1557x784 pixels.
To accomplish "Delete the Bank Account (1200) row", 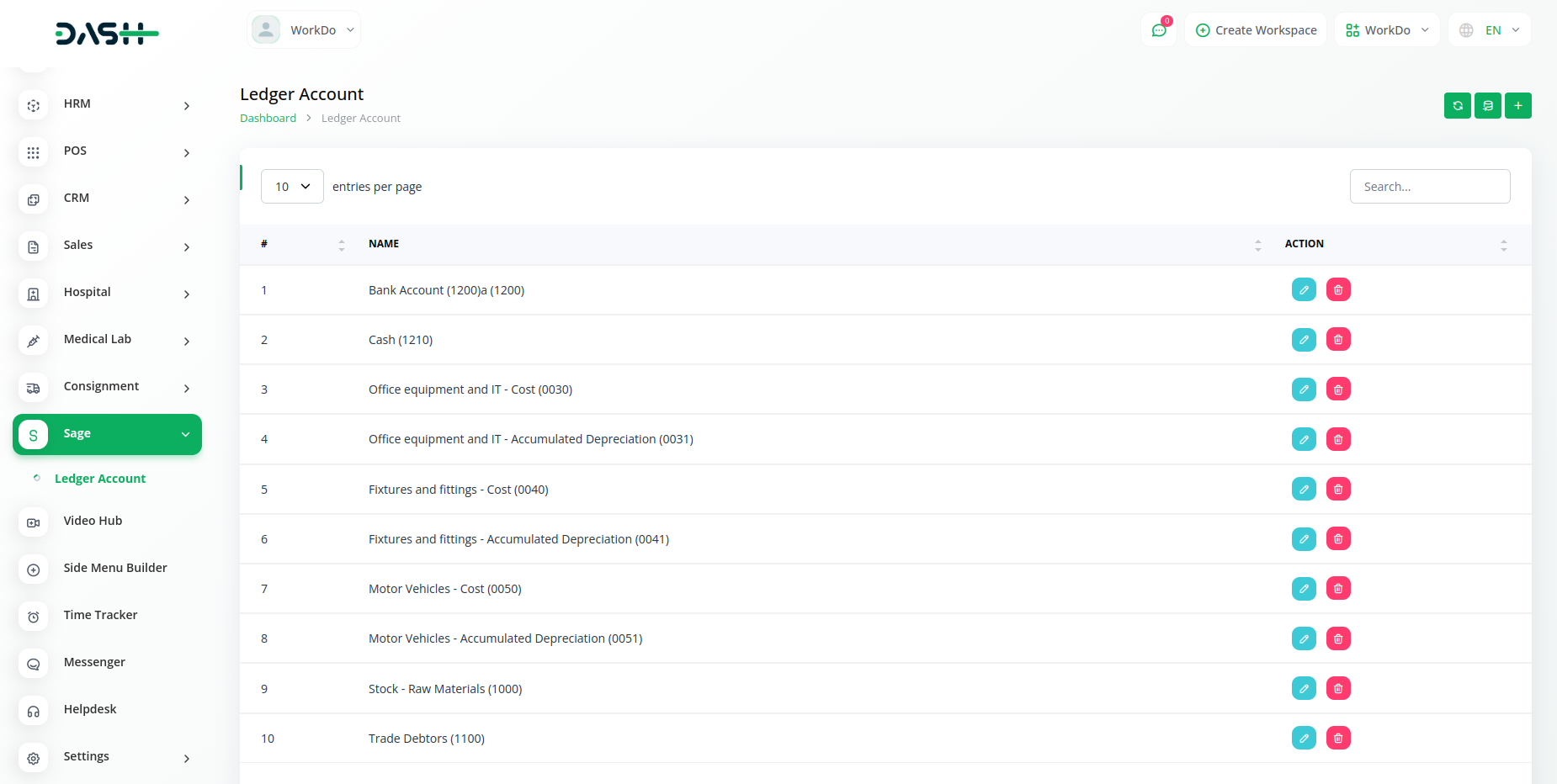I will pyautogui.click(x=1337, y=290).
